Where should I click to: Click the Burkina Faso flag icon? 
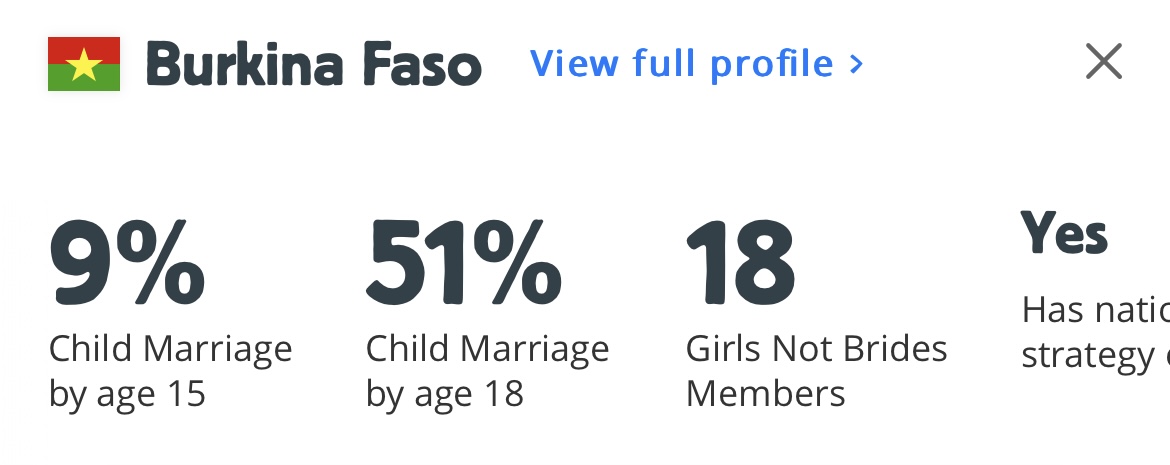(84, 64)
